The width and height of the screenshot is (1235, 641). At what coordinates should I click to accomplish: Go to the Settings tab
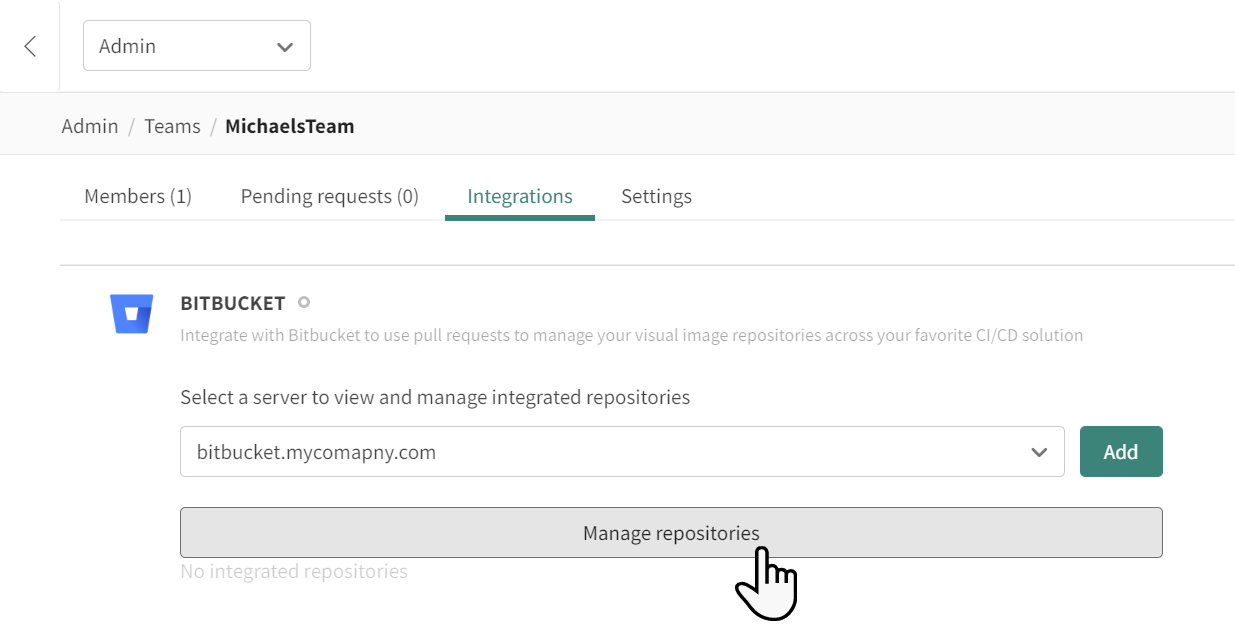(656, 196)
